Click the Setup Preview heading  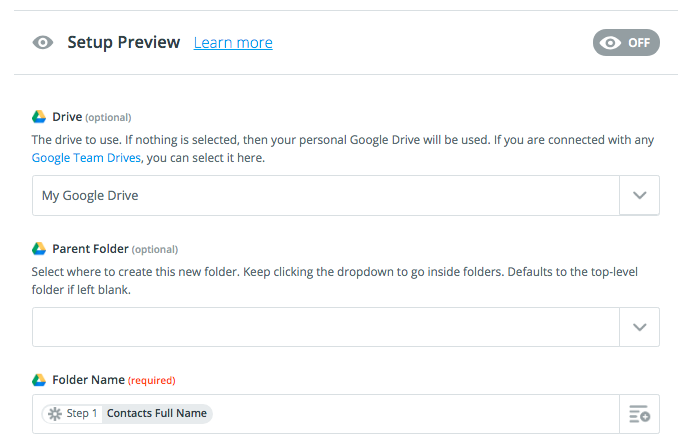123,43
